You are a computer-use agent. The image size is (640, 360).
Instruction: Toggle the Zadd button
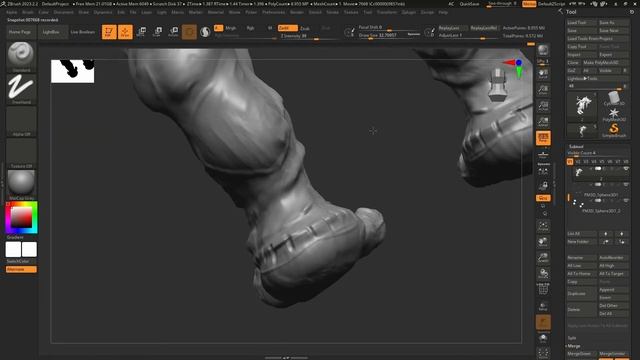coord(287,28)
